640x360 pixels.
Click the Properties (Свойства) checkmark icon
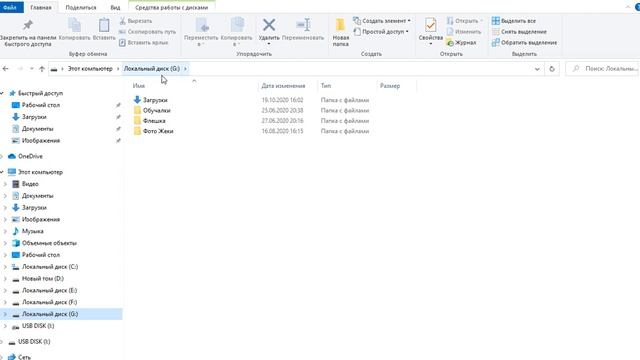pos(430,25)
